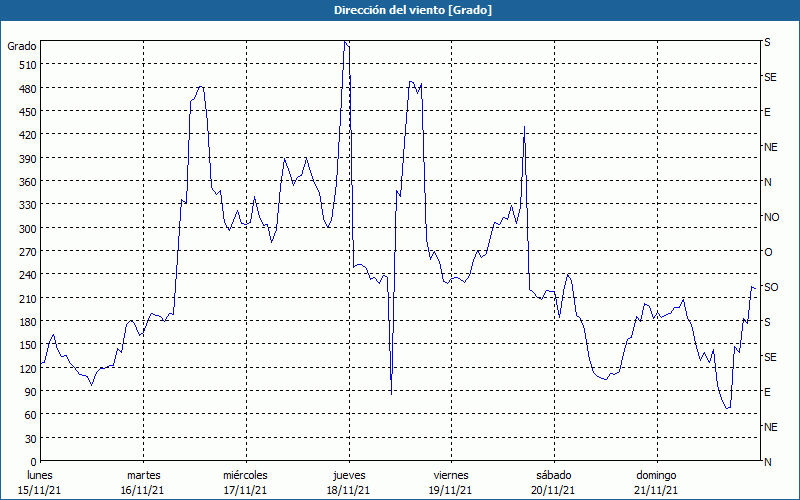Click the 360 y-axis label
The image size is (800, 500).
(28, 182)
